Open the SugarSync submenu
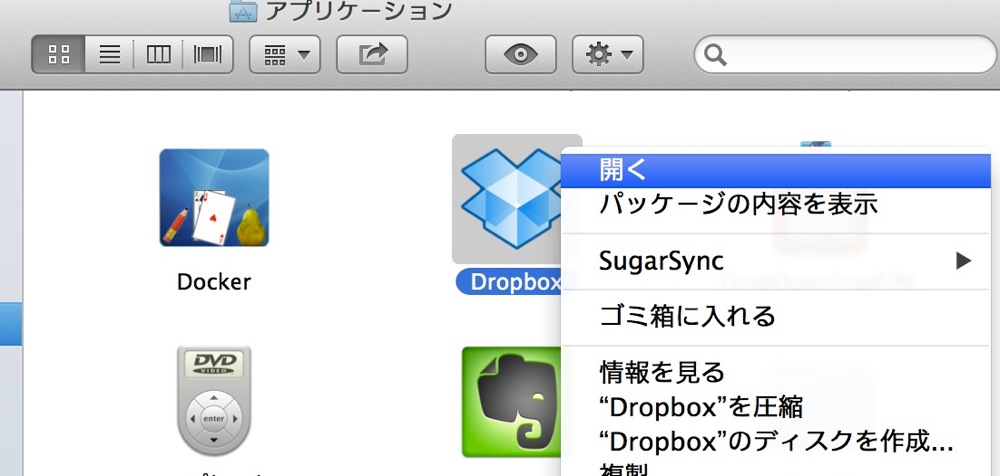 pos(775,261)
